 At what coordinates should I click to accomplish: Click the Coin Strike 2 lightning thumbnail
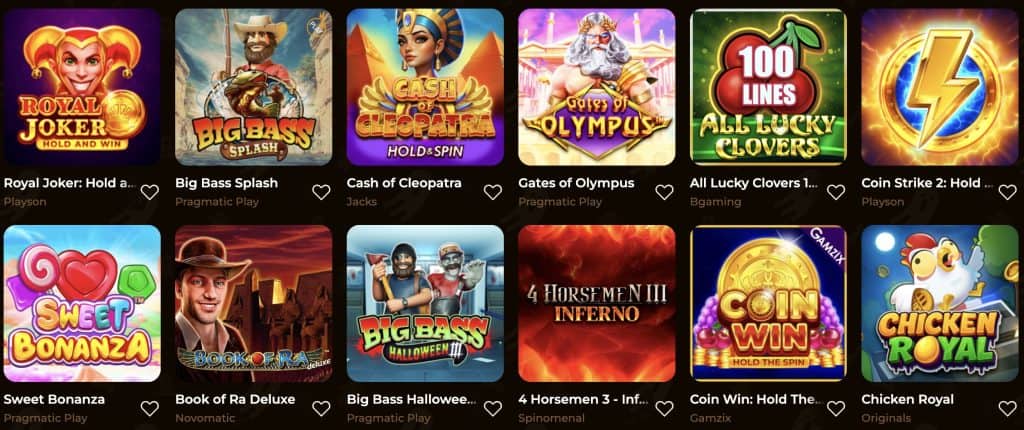click(940, 87)
